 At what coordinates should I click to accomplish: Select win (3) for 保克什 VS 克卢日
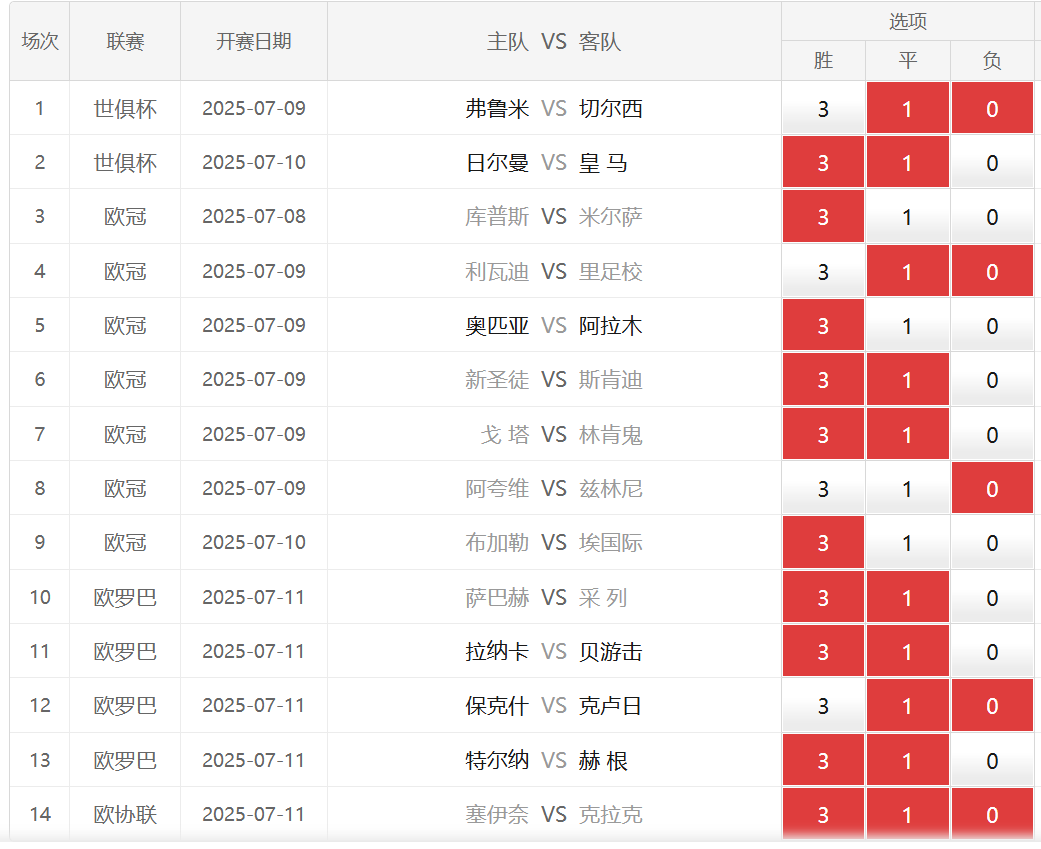pyautogui.click(x=823, y=706)
